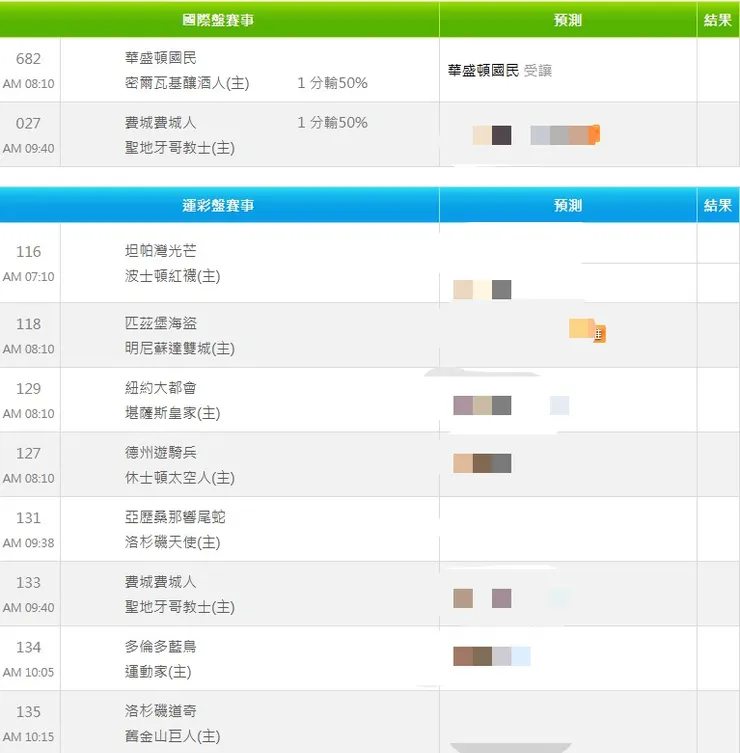The image size is (740, 753).
Task: Select 華盛頓國民 team name in game 682 matchup
Action: [160, 58]
